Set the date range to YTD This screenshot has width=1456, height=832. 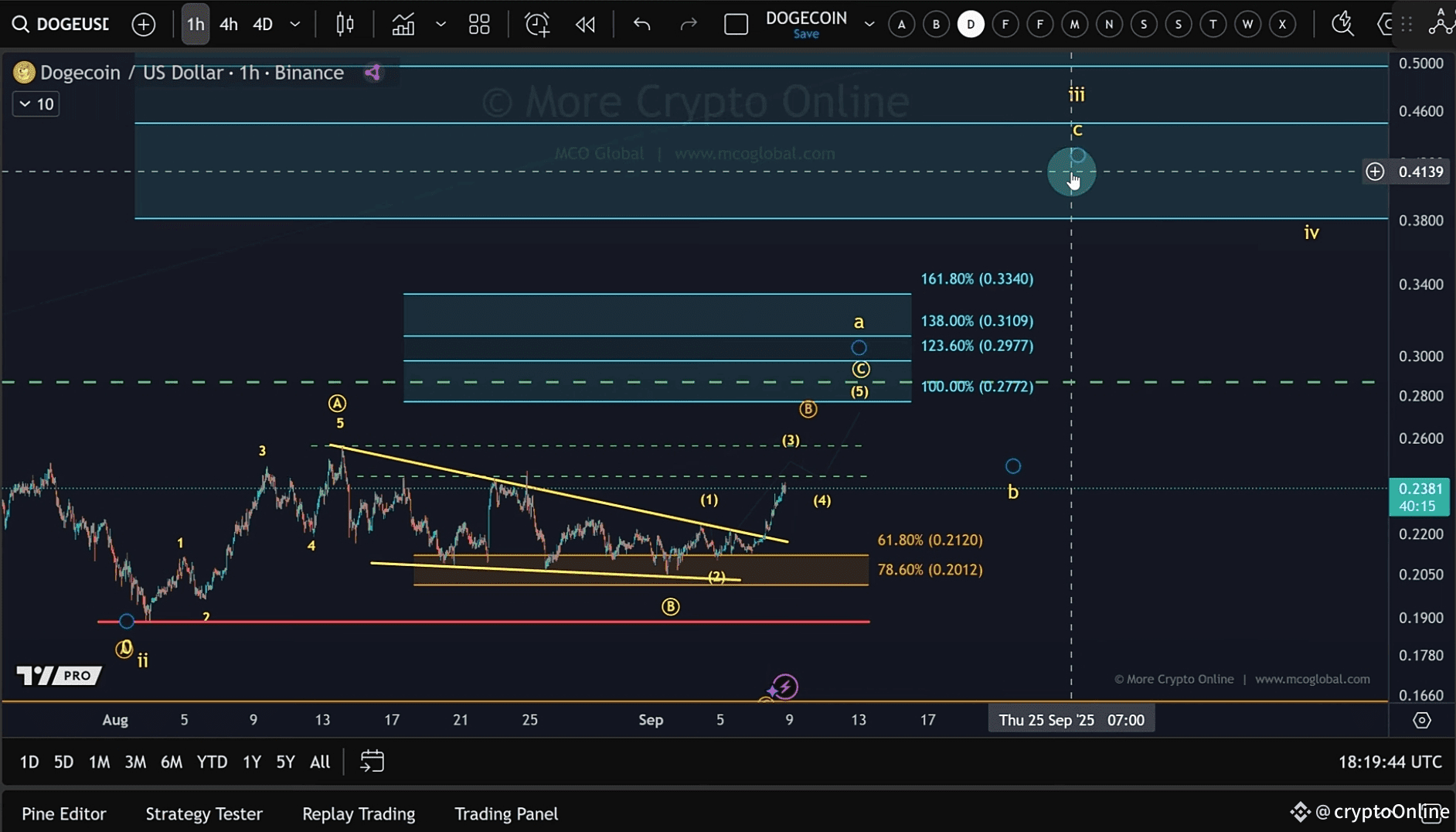pos(212,762)
